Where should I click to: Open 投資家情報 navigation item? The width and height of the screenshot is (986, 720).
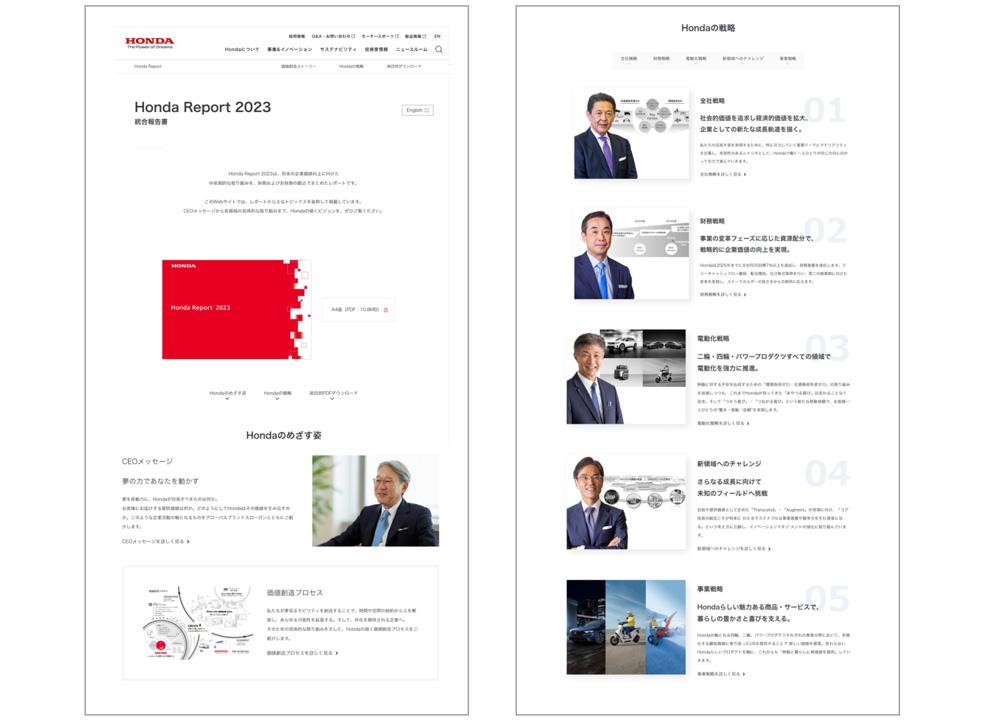(376, 50)
